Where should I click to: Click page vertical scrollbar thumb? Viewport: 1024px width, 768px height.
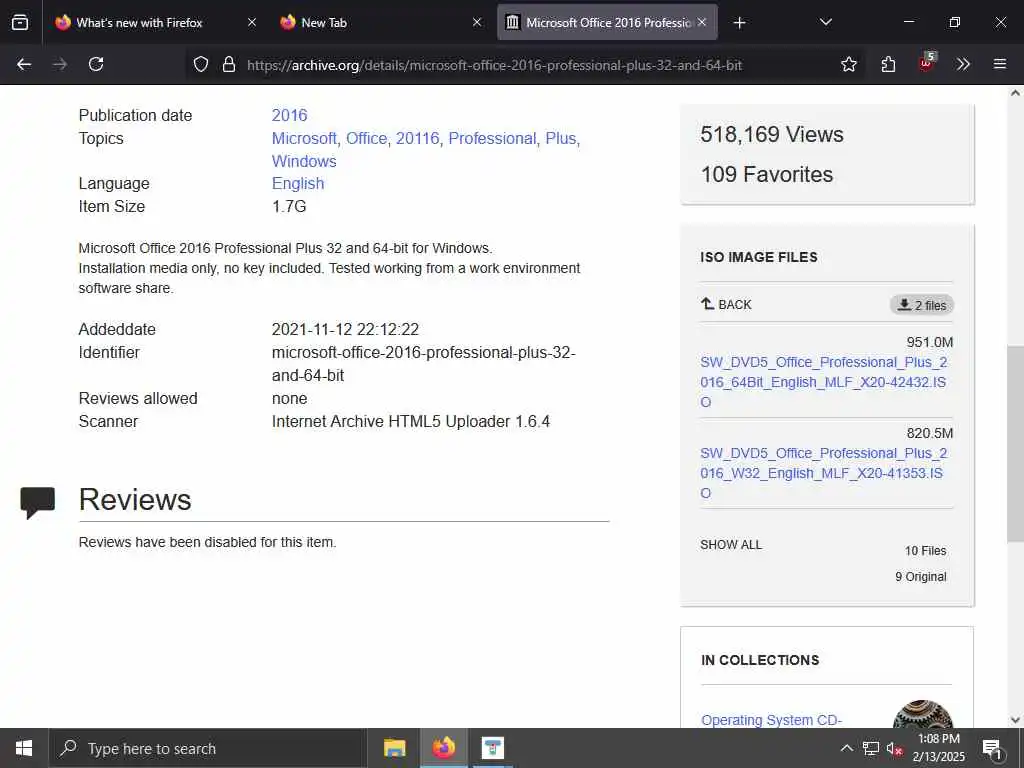(1015, 444)
